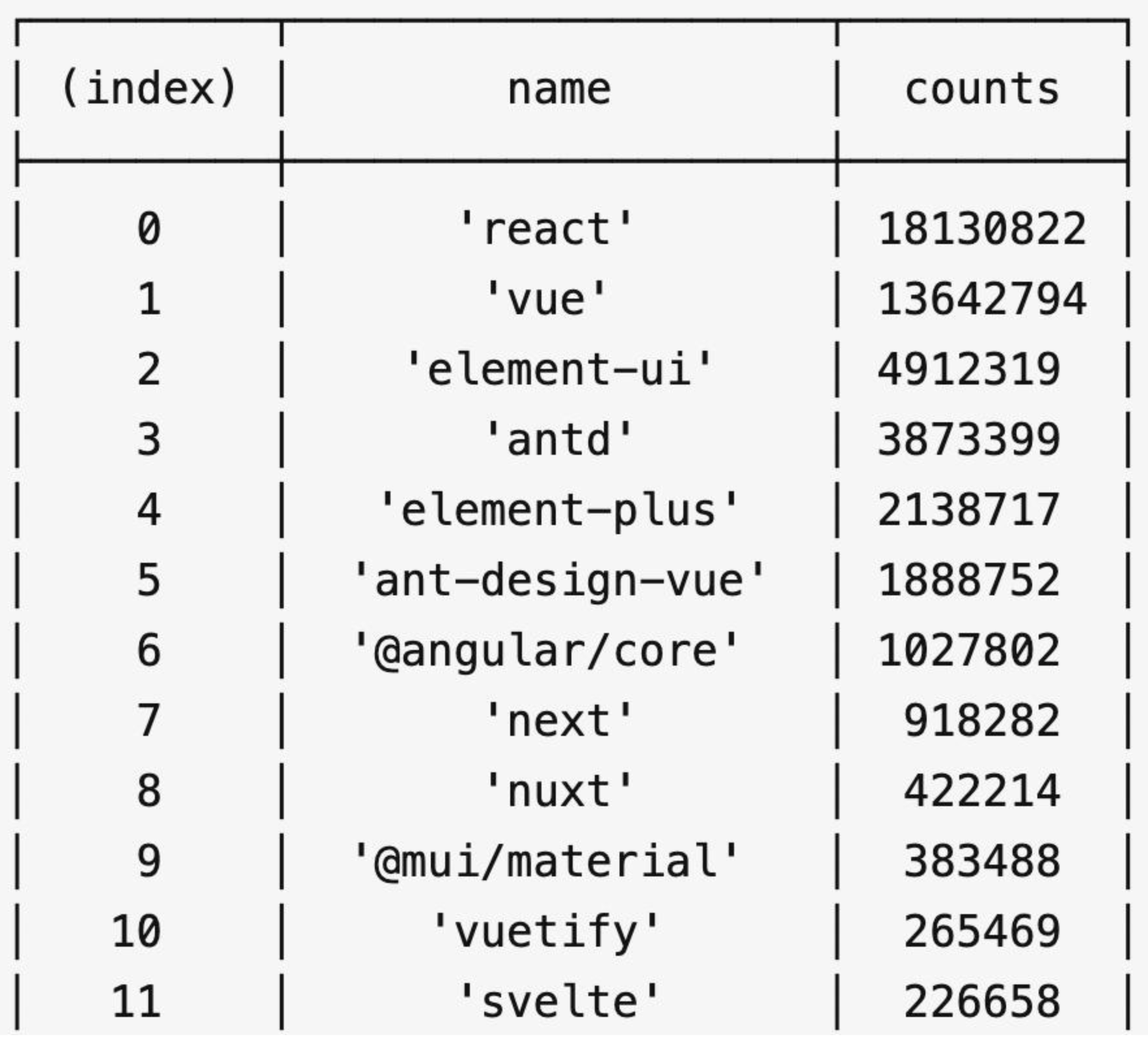Click the 'vuetify' name cell
This screenshot has width=1148, height=1041.
coord(546,932)
